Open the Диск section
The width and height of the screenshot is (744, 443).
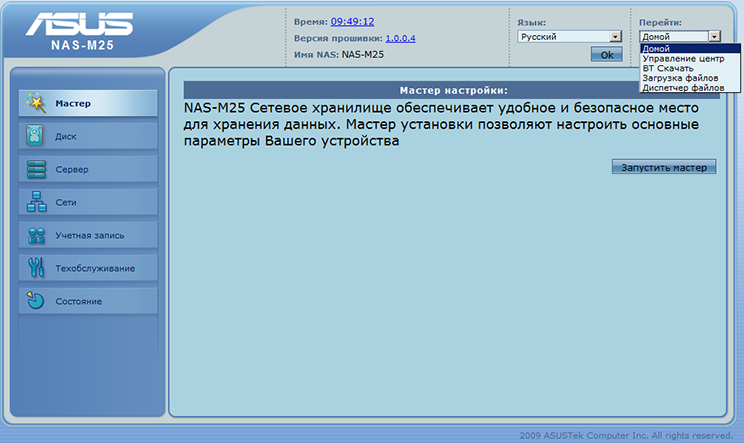(88, 136)
